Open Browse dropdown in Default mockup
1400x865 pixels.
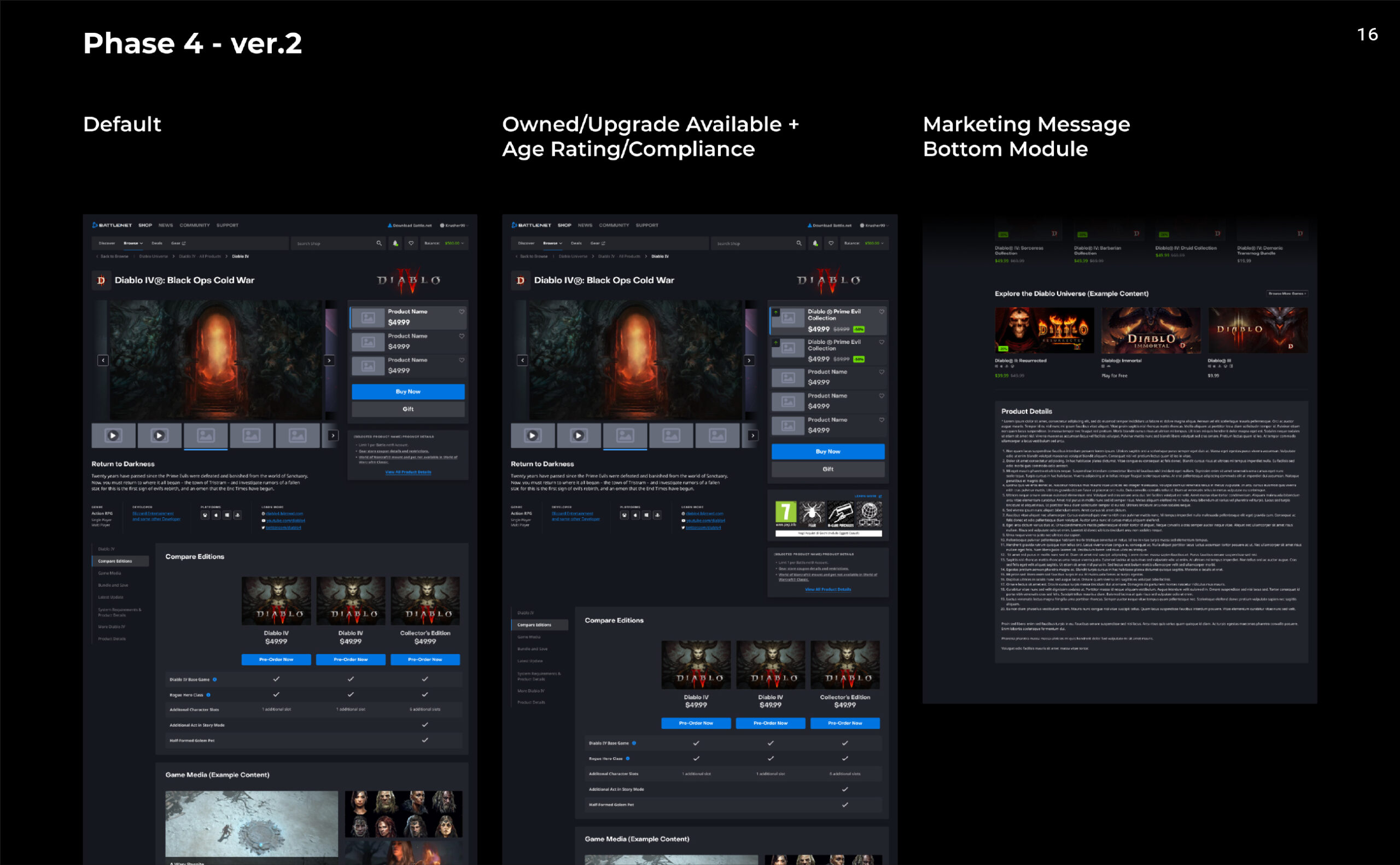(x=133, y=243)
